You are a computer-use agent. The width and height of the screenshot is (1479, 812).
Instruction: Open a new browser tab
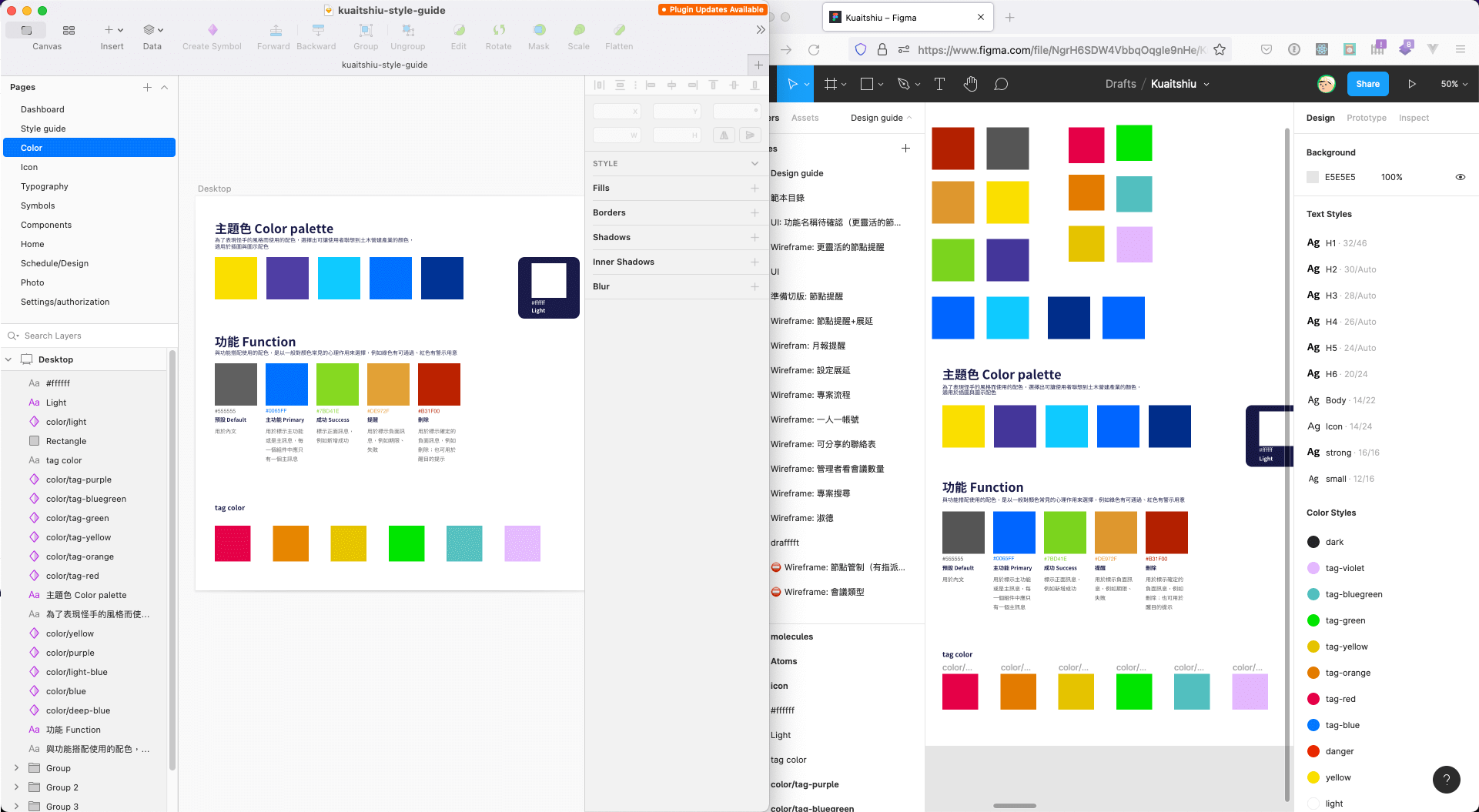[x=1009, y=17]
